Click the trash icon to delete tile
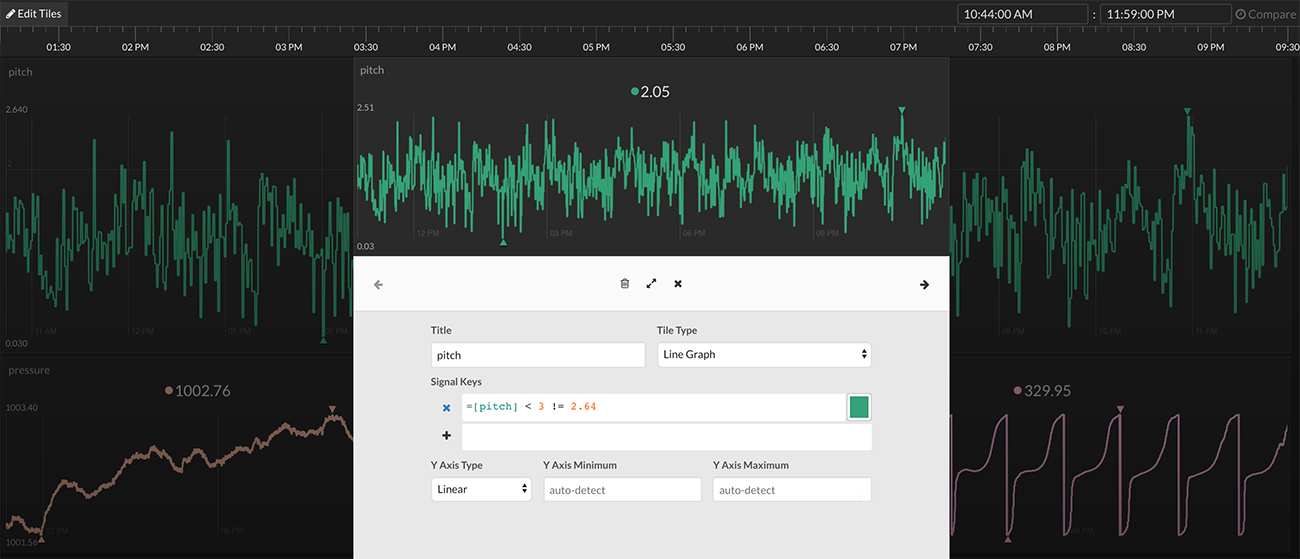This screenshot has width=1300, height=559. (625, 284)
